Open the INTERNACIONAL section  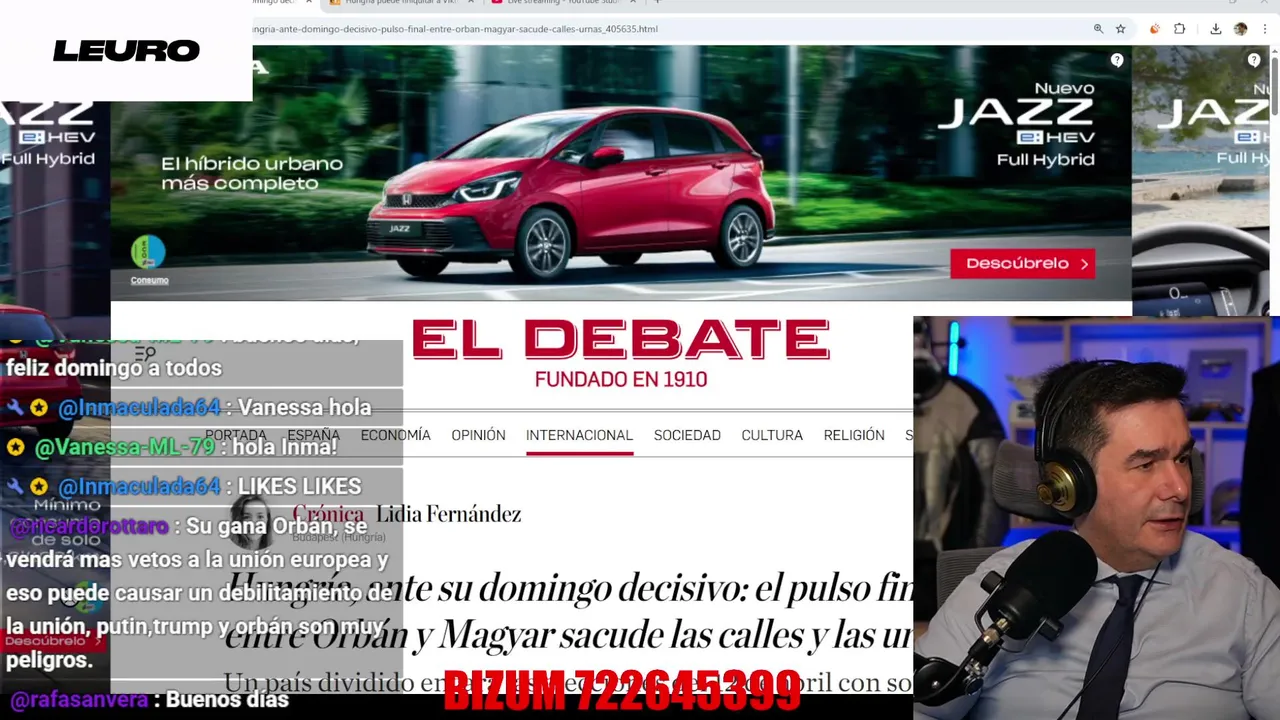pyautogui.click(x=579, y=435)
